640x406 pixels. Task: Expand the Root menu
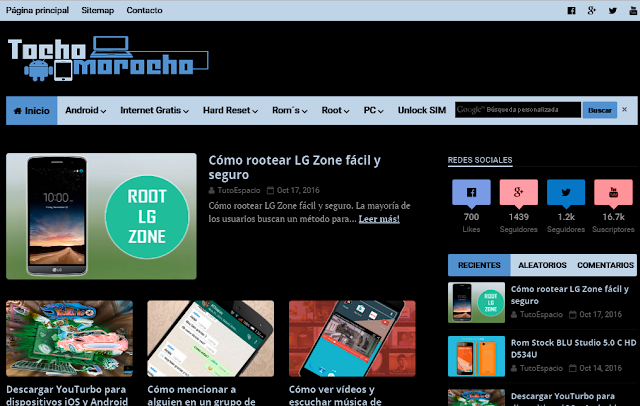[x=335, y=110]
